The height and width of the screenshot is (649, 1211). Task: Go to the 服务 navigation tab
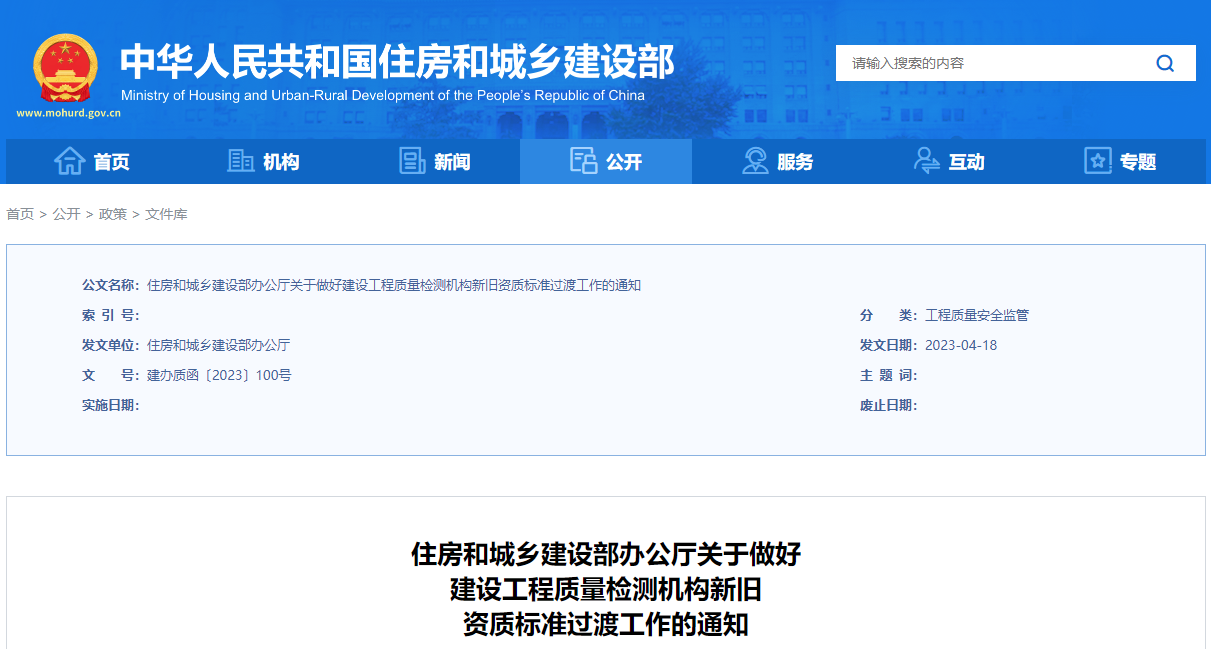(x=777, y=162)
